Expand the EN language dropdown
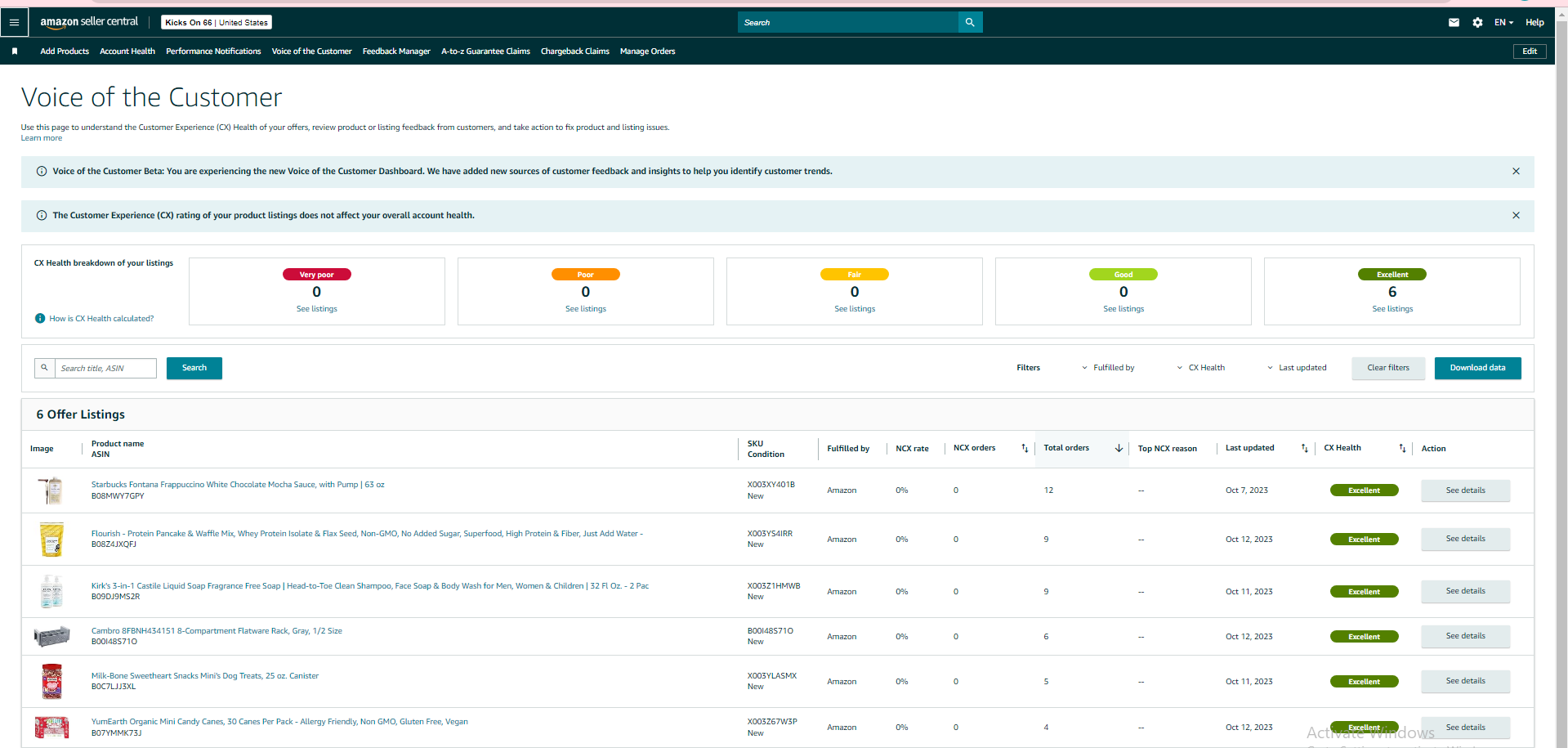Image resolution: width=1568 pixels, height=748 pixels. coord(1503,22)
